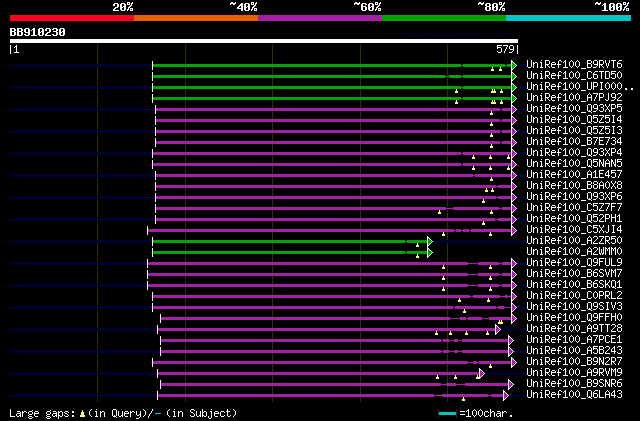Viewport: 640px width, 421px height.
Task: Choose the UniRef100_Q5NAN5 entry
Action: point(574,164)
